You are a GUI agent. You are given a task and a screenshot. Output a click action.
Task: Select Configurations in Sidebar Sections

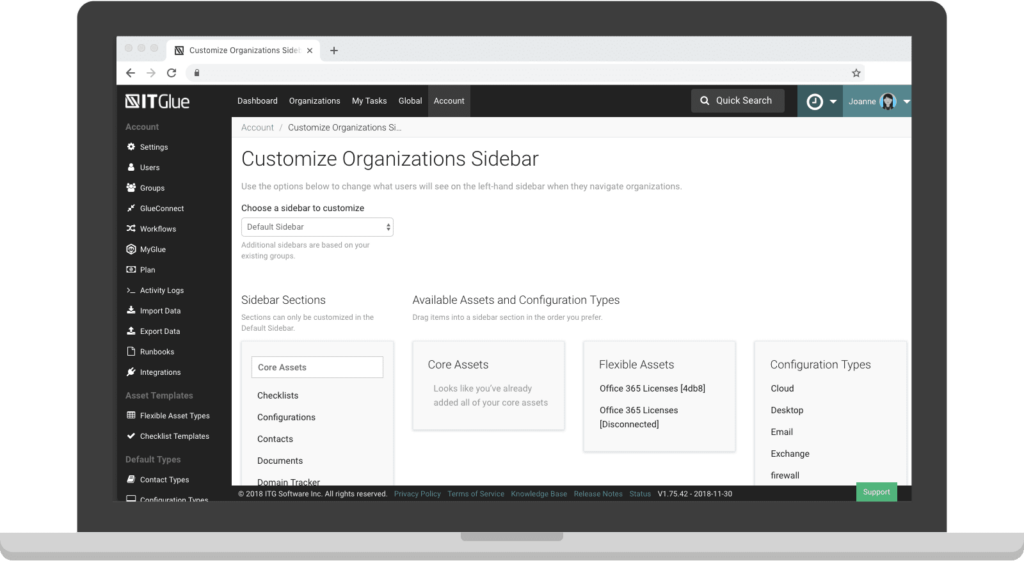(286, 417)
